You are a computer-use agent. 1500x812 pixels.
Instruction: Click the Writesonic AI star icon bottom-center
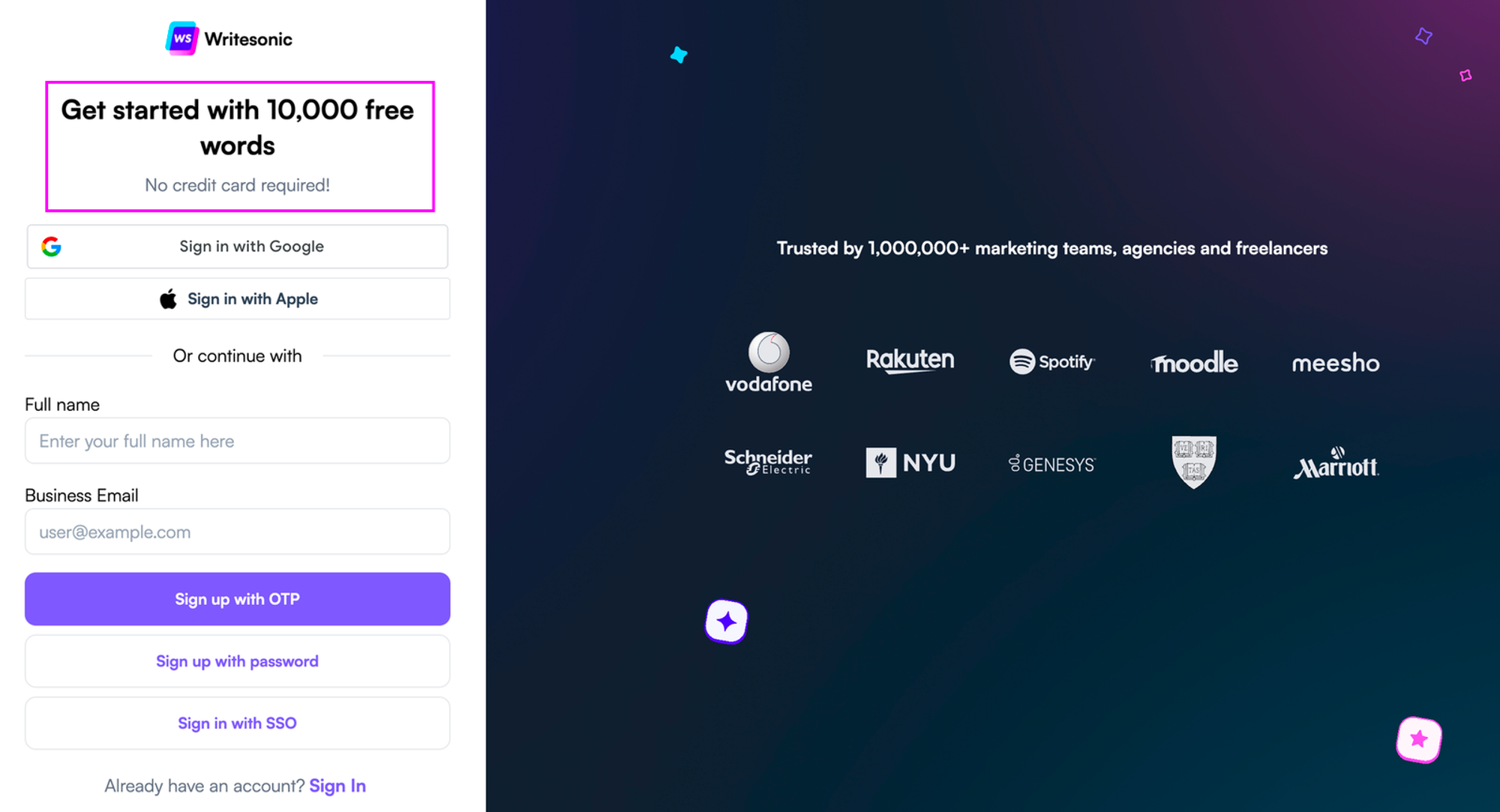point(726,620)
